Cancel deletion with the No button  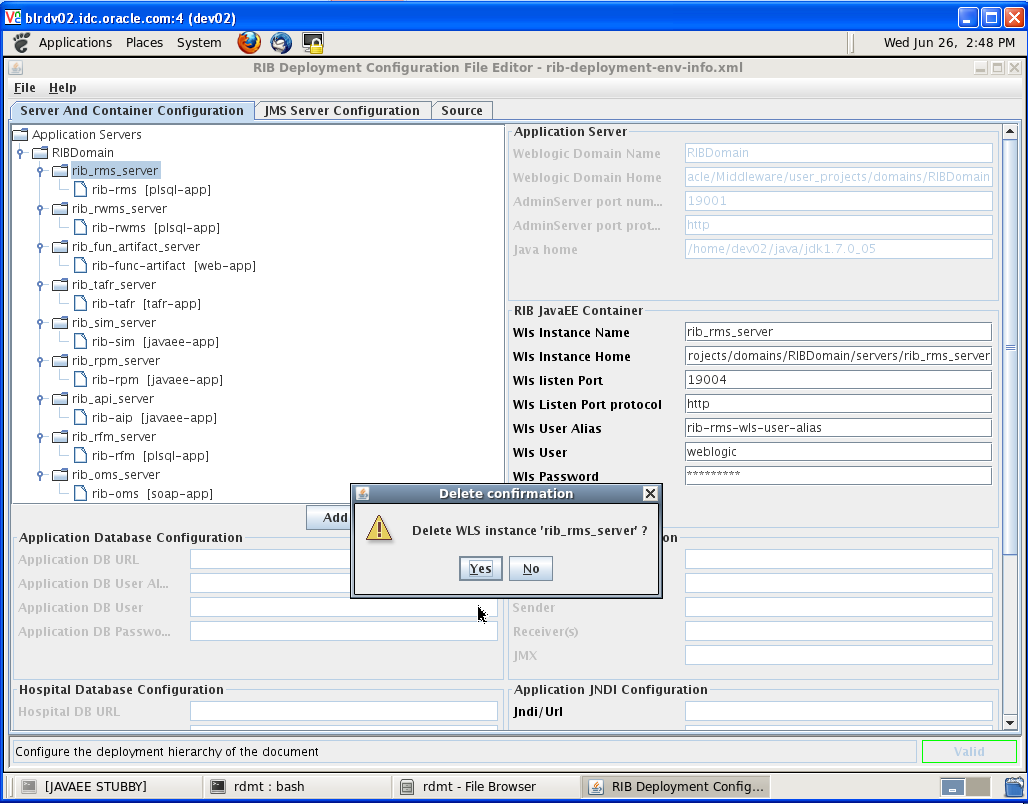[x=530, y=569]
